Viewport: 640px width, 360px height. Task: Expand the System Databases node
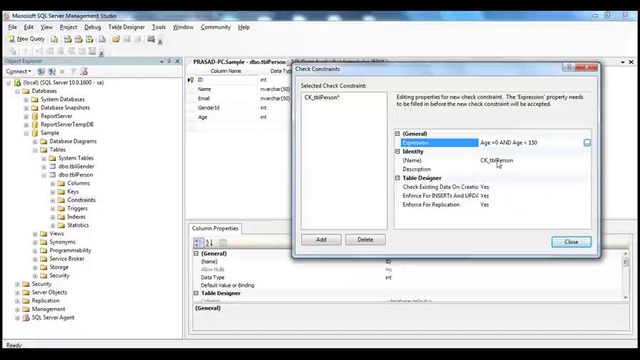[27, 100]
